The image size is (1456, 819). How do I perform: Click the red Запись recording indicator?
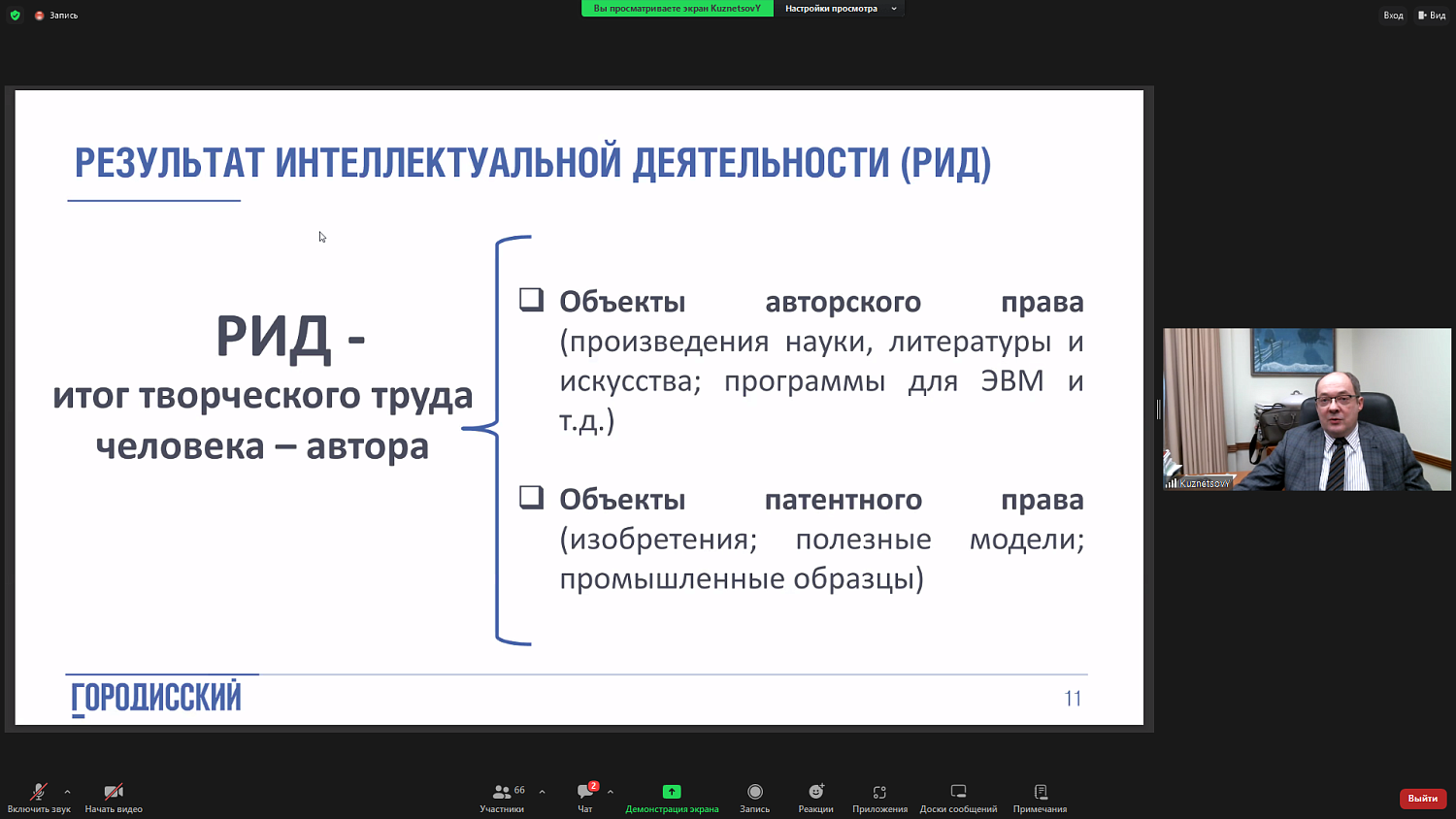39,15
